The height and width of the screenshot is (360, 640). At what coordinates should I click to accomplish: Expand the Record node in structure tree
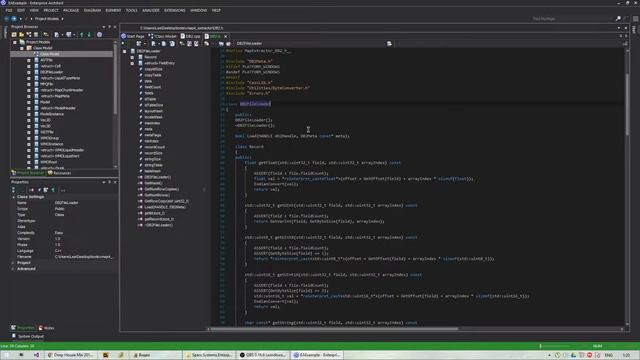coord(132,58)
